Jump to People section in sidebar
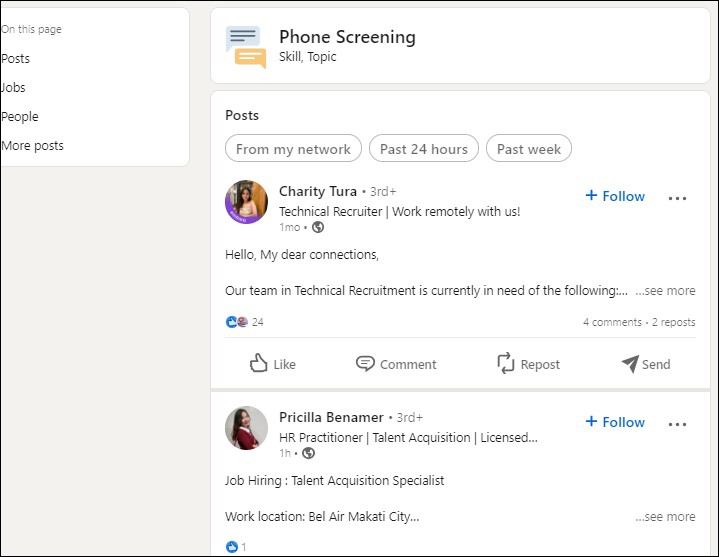The width and height of the screenshot is (719, 557). pyautogui.click(x=20, y=117)
